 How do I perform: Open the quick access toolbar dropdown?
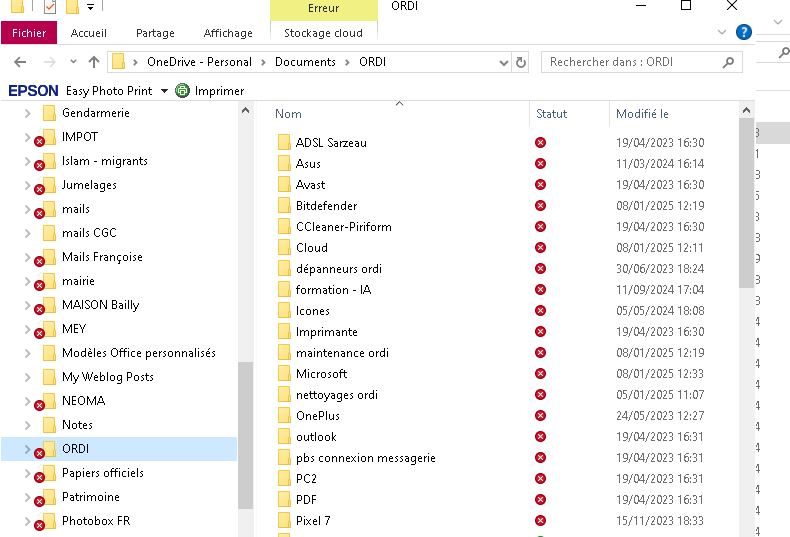click(90, 7)
